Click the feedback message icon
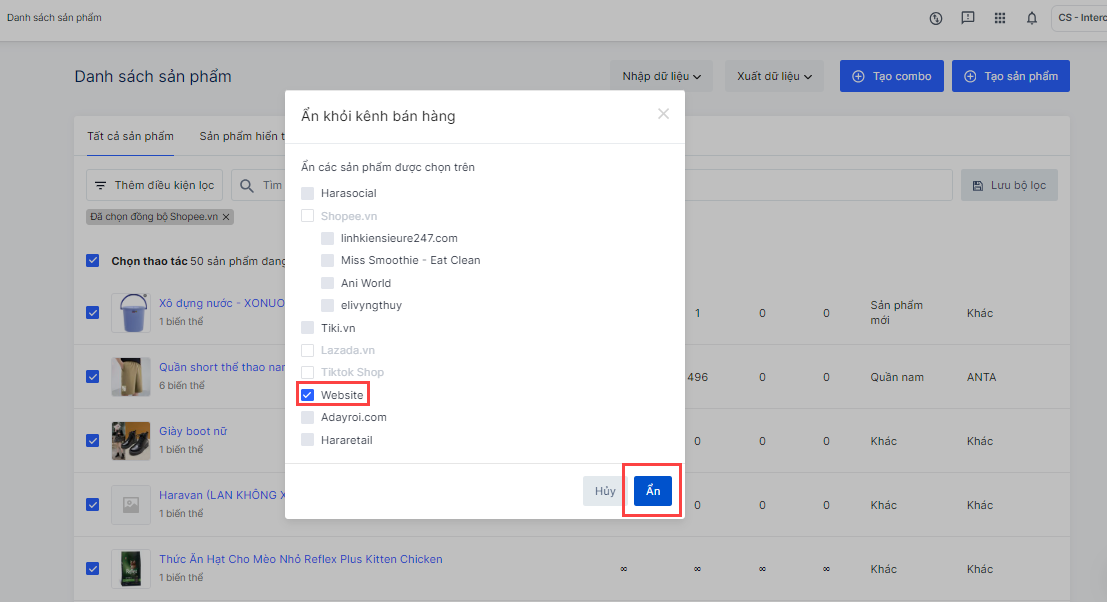The height and width of the screenshot is (602, 1107). pos(967,18)
